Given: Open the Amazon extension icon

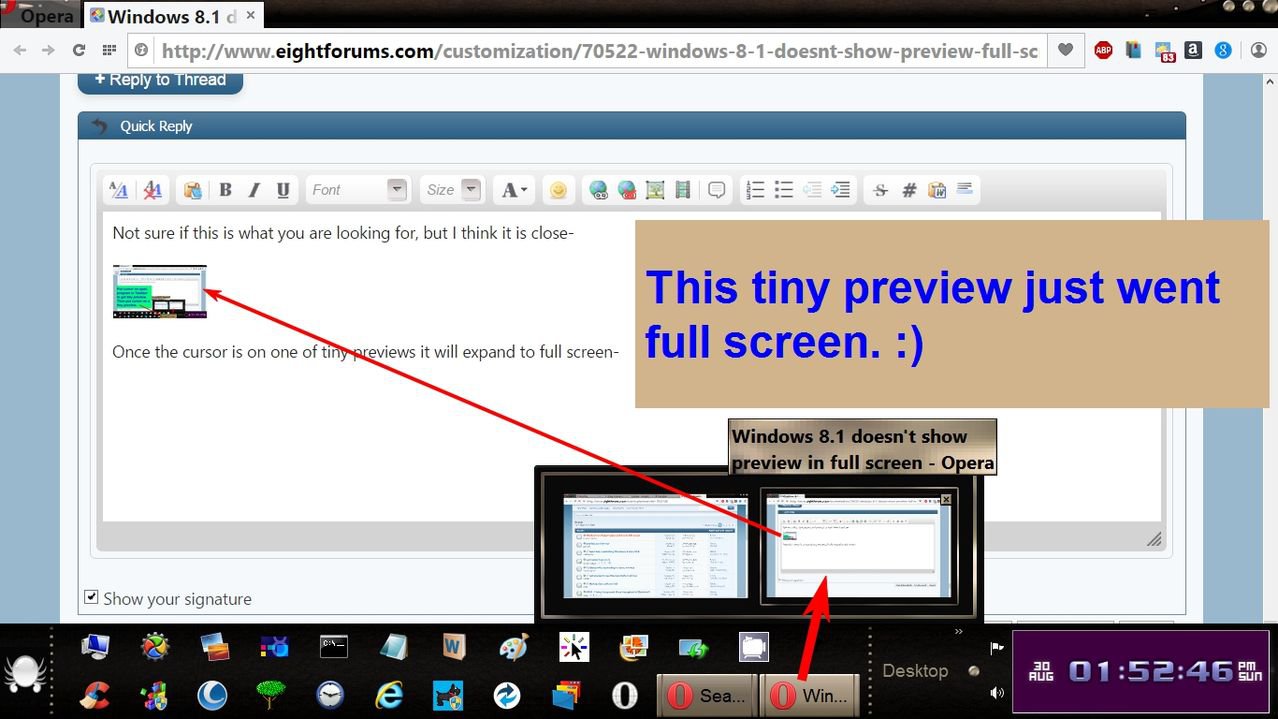Looking at the screenshot, I should [1193, 50].
